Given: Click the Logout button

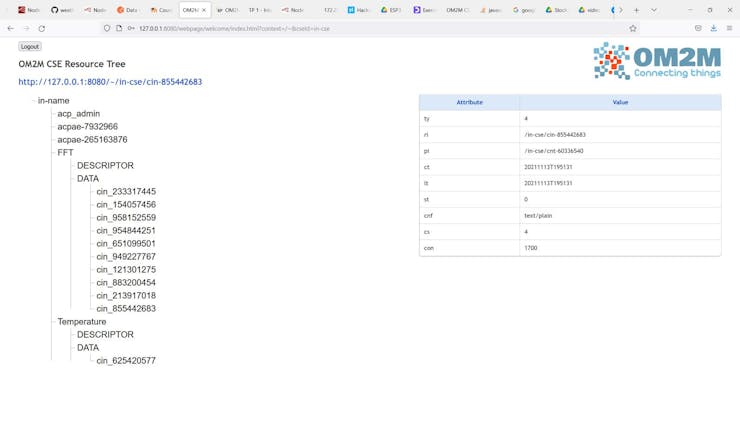Looking at the screenshot, I should [30, 46].
